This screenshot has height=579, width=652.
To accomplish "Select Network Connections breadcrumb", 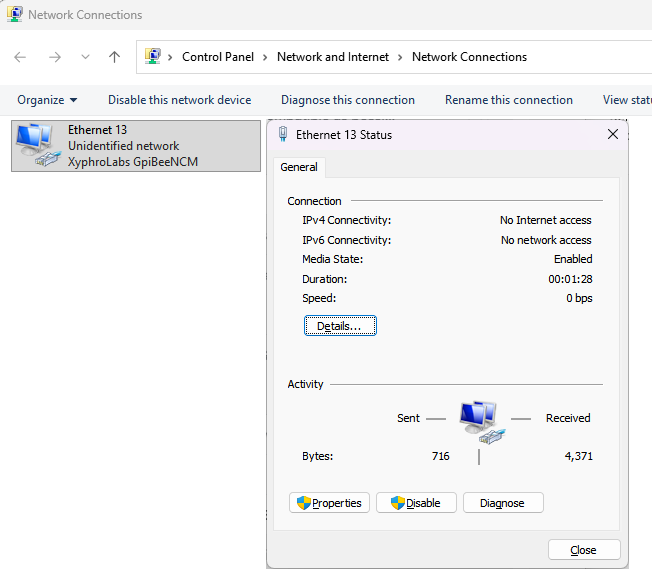I will click(x=469, y=57).
